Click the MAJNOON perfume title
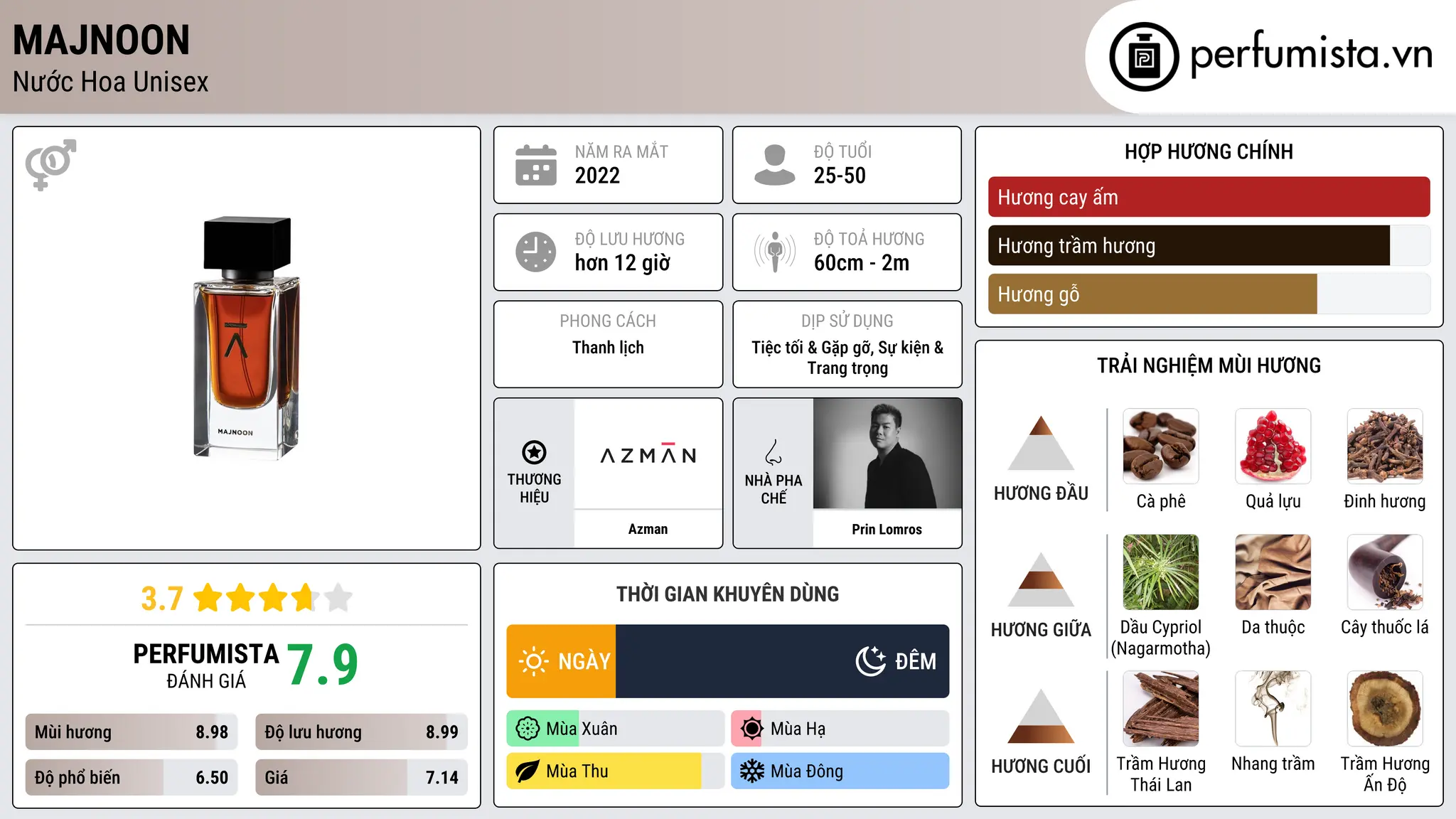 tap(102, 40)
